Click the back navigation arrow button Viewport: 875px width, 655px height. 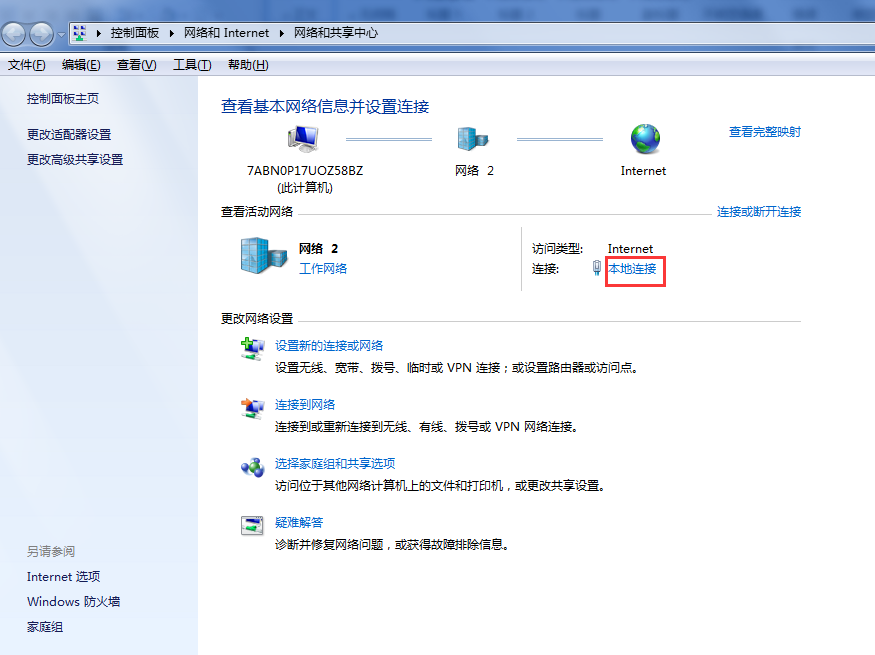pyautogui.click(x=15, y=34)
